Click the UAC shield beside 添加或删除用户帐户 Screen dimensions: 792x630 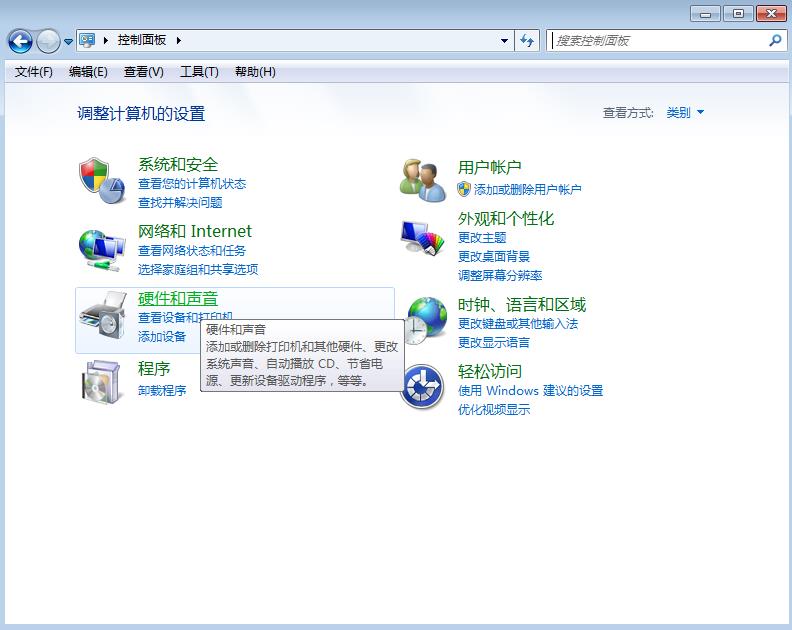[x=464, y=189]
